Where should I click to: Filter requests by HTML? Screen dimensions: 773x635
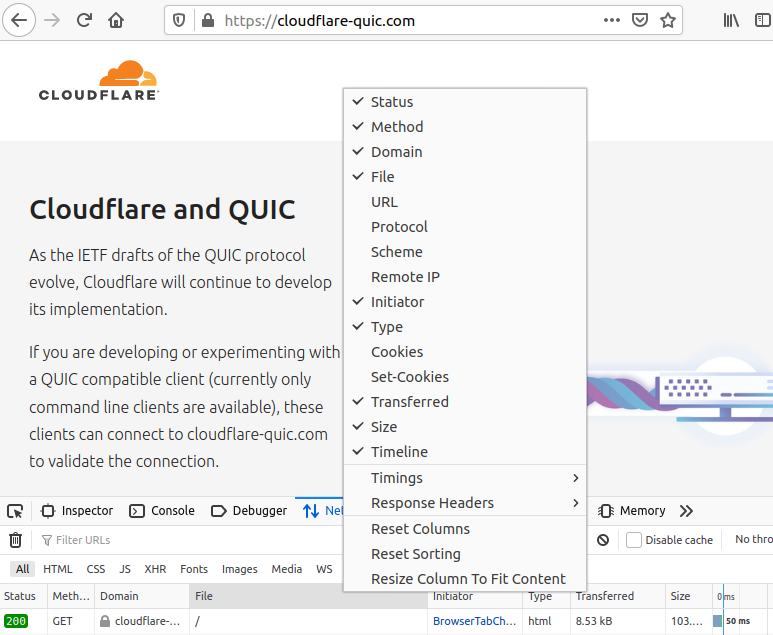pos(58,569)
